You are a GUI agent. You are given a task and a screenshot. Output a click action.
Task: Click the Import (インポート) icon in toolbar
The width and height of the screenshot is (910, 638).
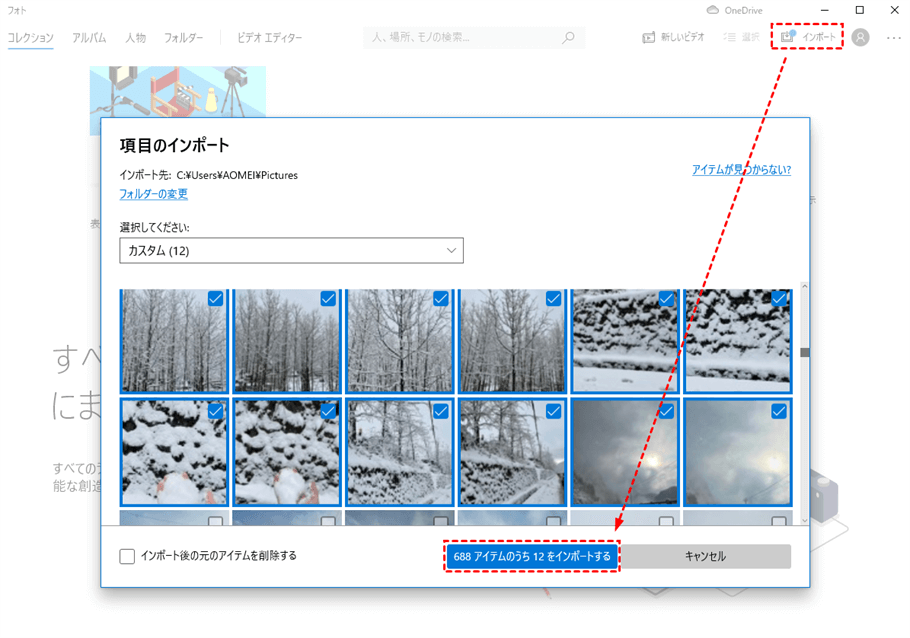pyautogui.click(x=788, y=37)
